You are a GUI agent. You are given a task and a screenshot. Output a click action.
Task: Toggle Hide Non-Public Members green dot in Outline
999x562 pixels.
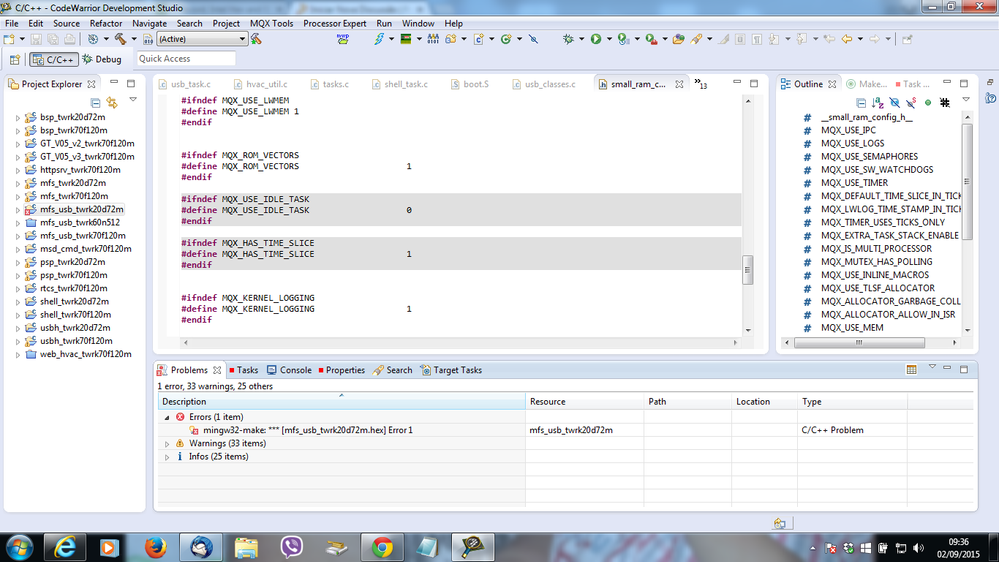coord(928,102)
